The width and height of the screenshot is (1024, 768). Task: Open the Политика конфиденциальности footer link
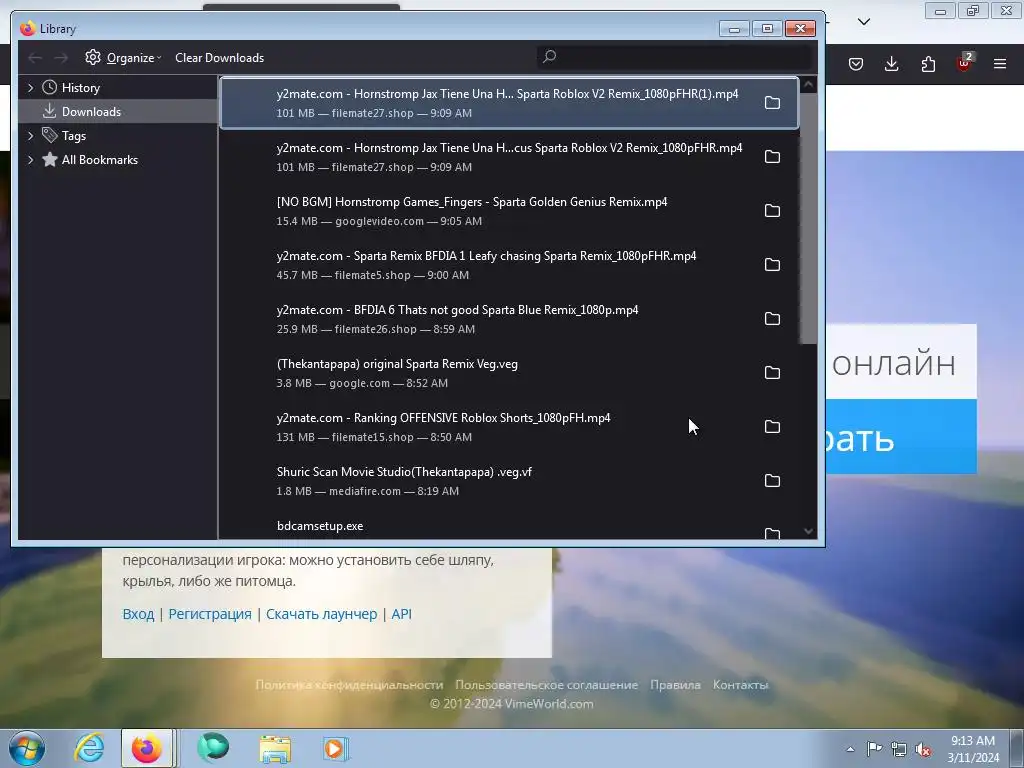tap(349, 685)
